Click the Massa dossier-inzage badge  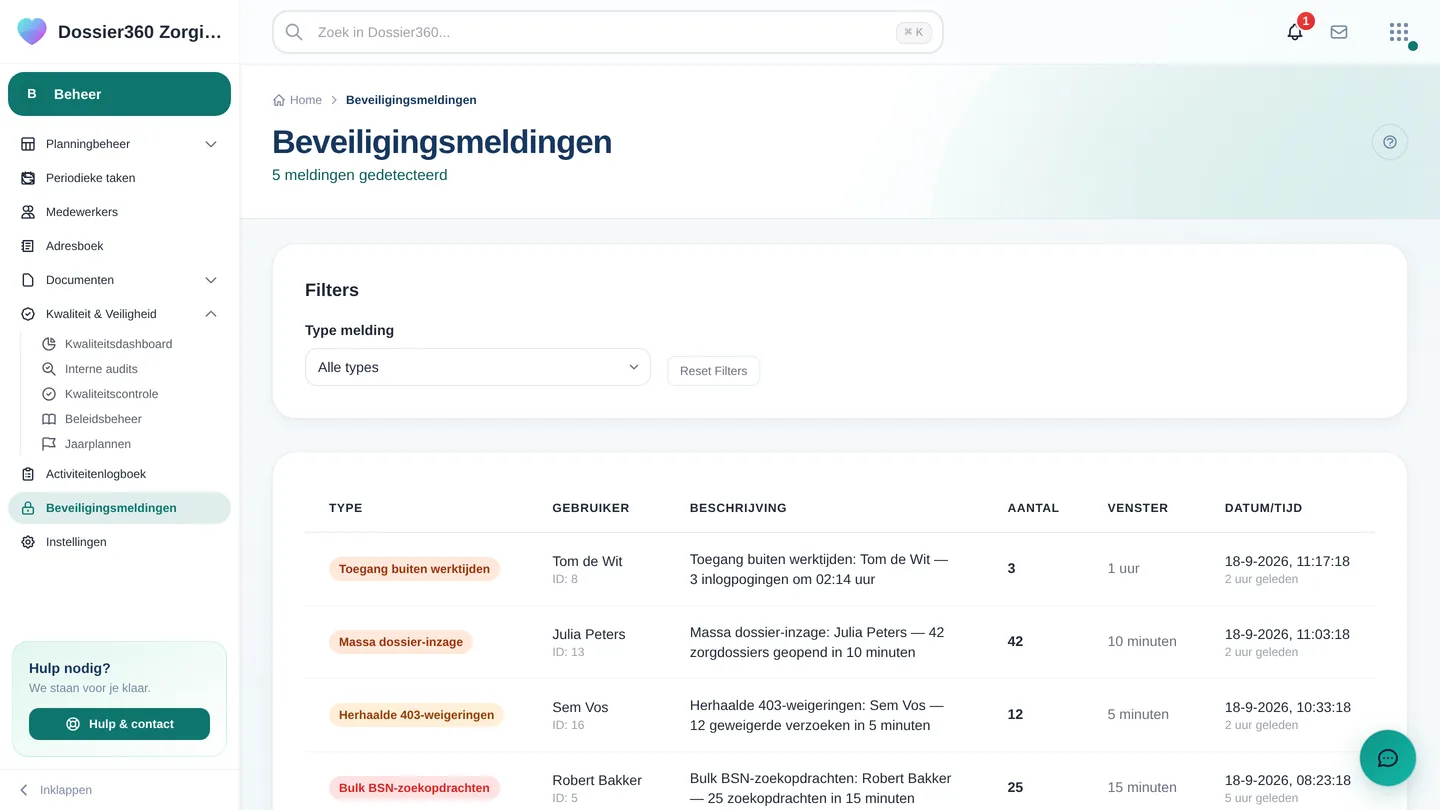coord(401,642)
